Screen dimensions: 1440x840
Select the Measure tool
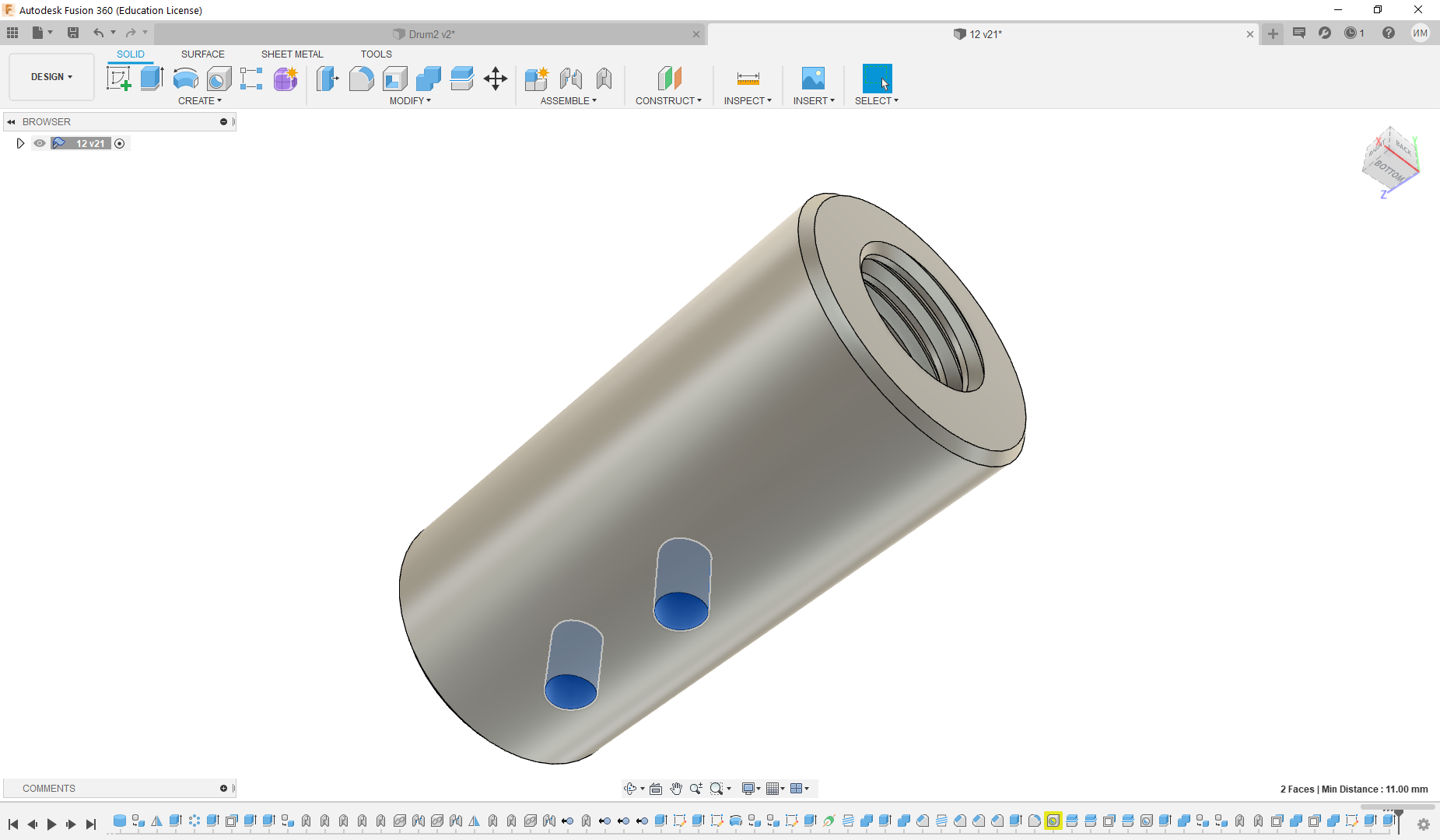pyautogui.click(x=748, y=79)
